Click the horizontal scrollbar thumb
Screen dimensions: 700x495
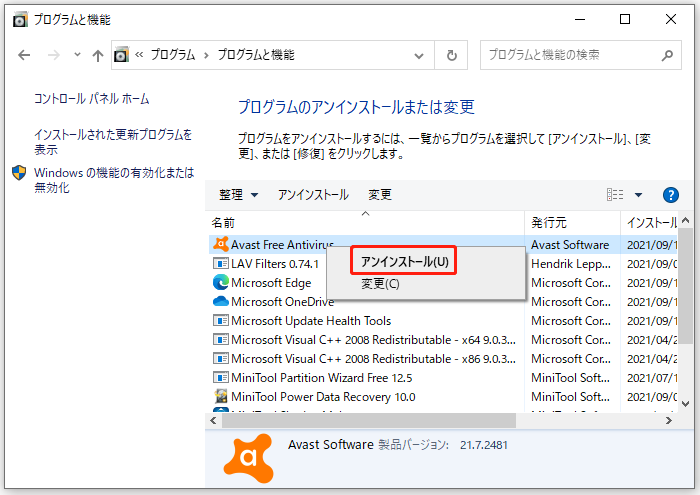(x=369, y=420)
